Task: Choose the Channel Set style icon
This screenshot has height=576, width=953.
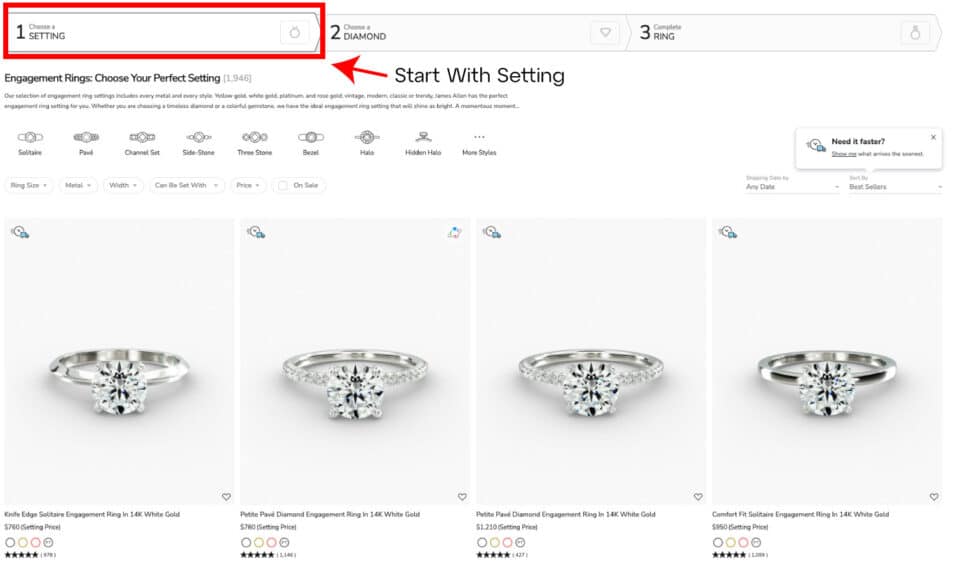Action: pyautogui.click(x=143, y=141)
